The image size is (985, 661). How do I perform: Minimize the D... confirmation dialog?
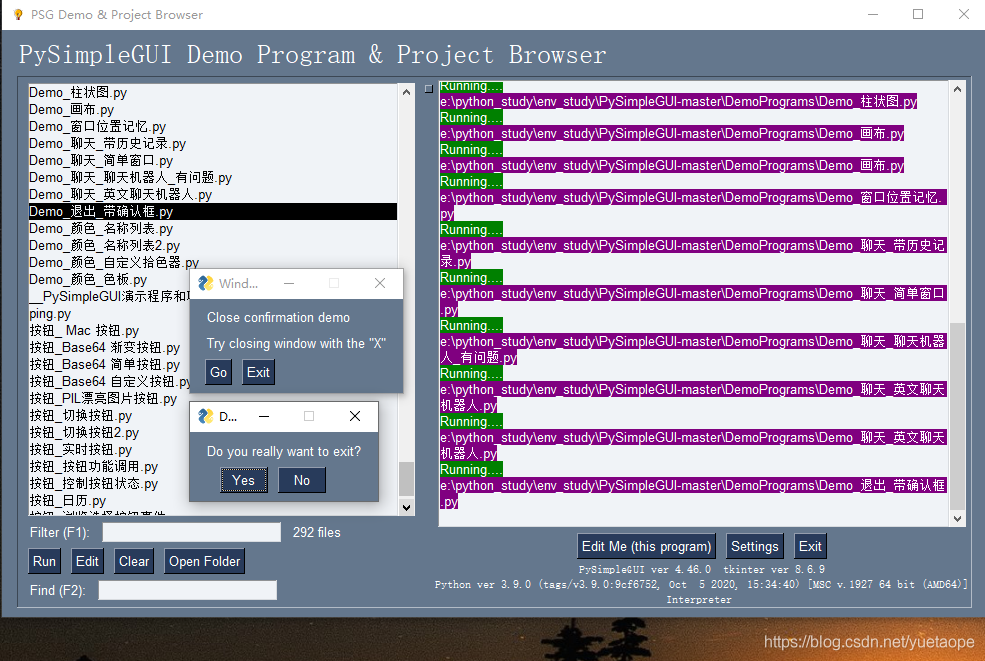(x=264, y=416)
